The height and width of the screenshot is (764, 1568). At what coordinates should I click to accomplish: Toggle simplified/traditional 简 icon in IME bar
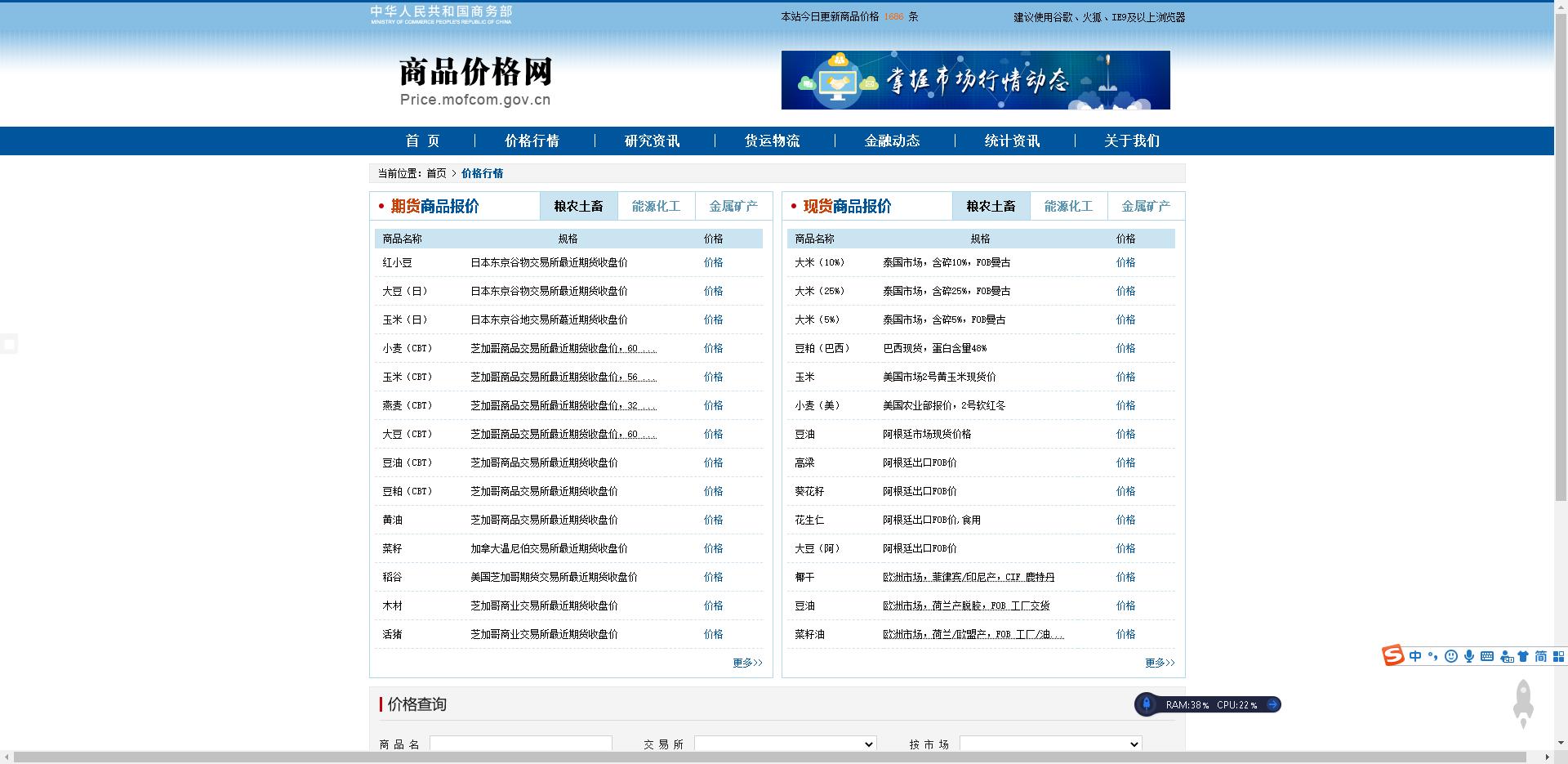1541,656
